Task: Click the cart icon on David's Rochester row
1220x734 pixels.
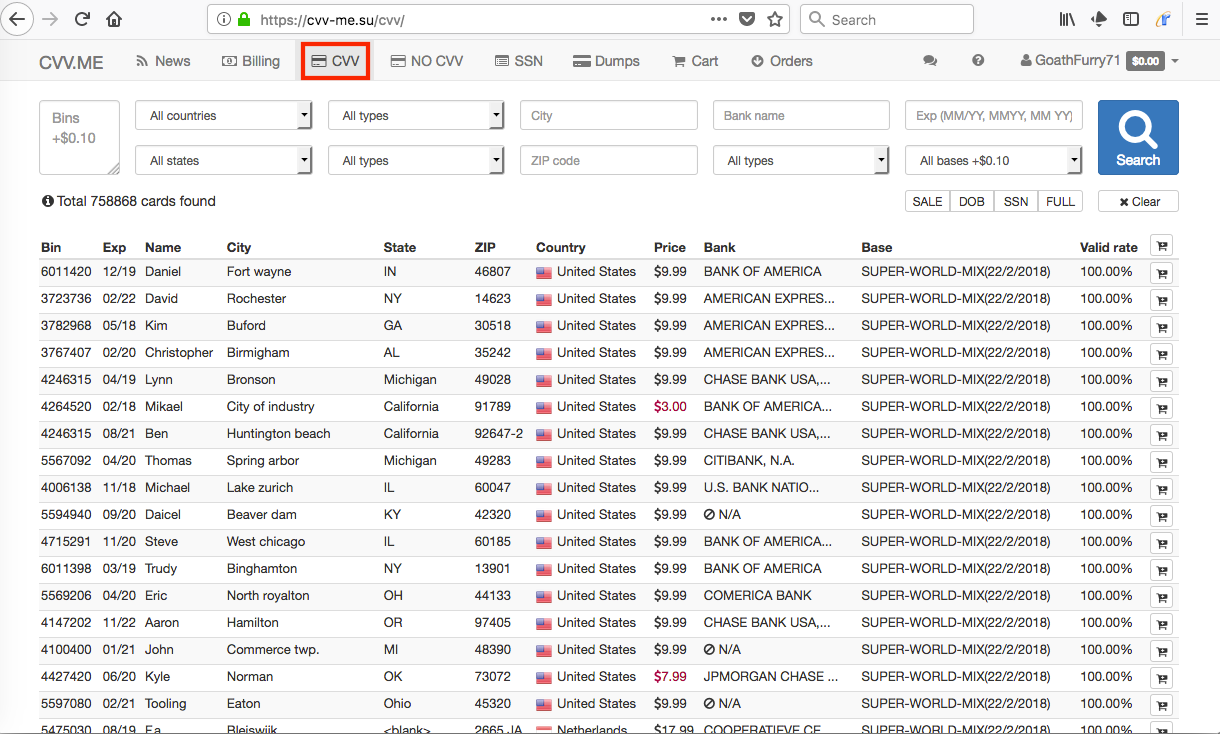Action: [1162, 300]
